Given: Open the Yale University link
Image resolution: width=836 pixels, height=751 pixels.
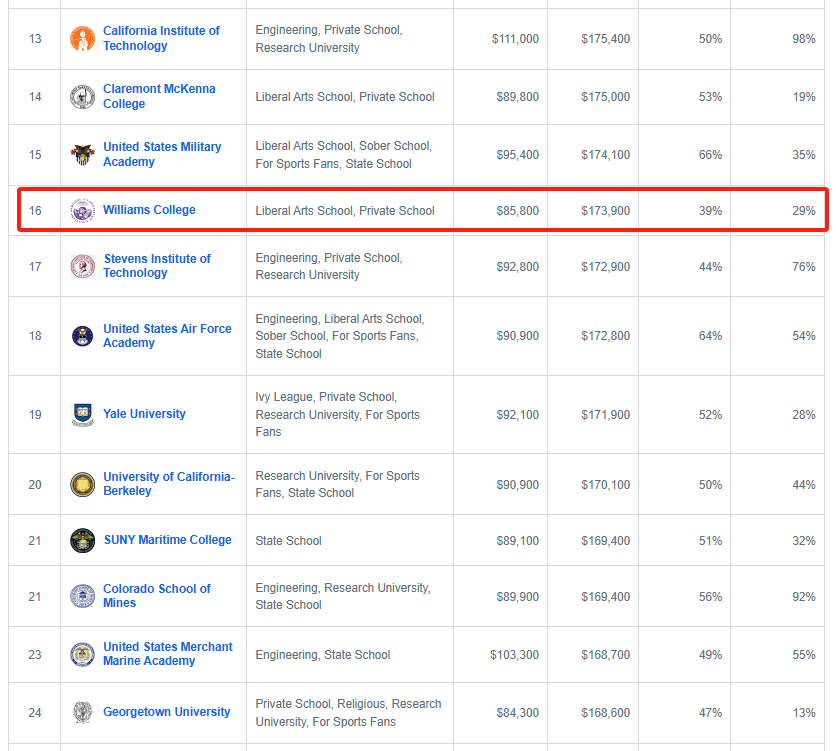Looking at the screenshot, I should tap(144, 414).
